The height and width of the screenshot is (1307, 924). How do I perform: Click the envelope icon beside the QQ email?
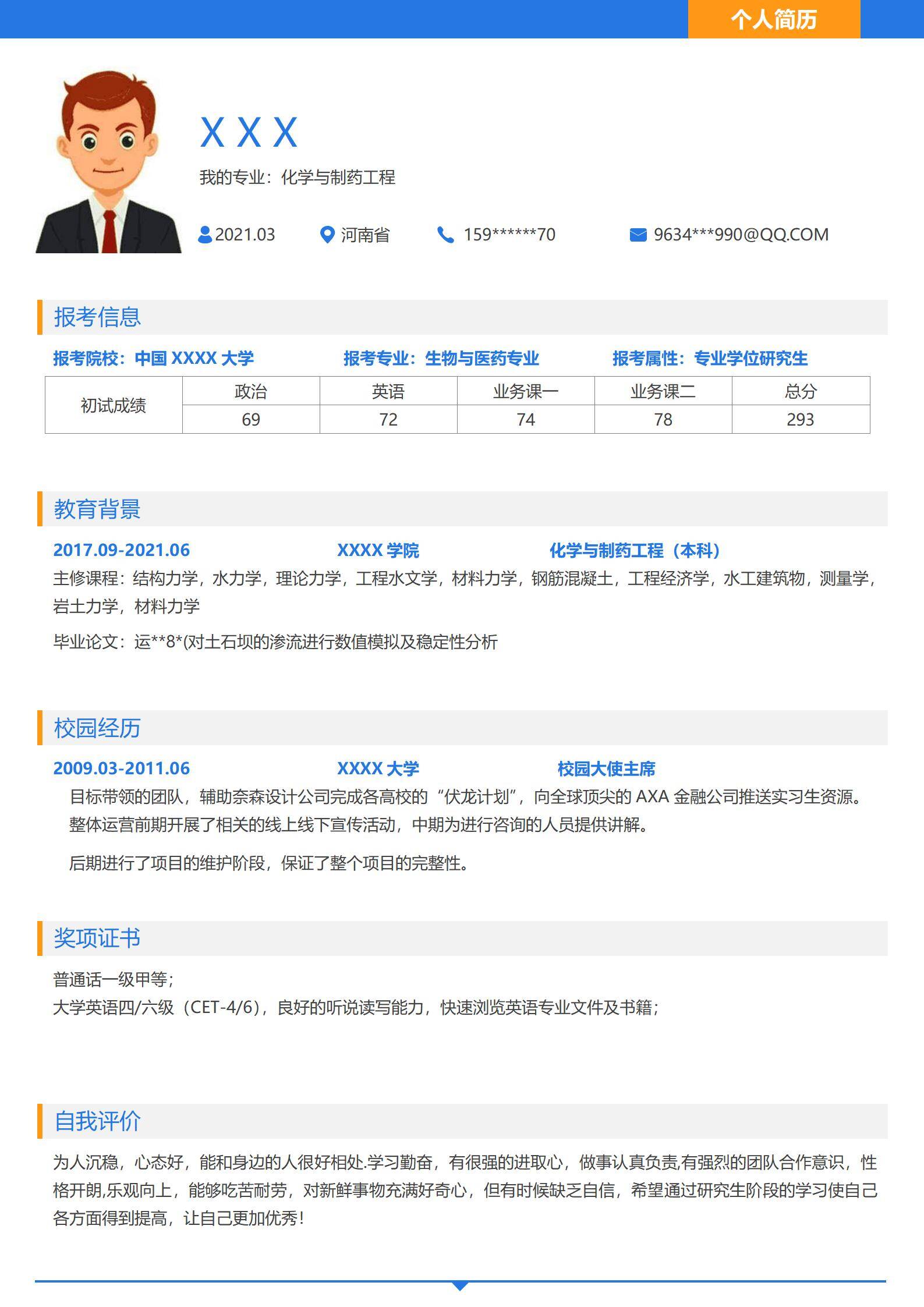pyautogui.click(x=638, y=235)
